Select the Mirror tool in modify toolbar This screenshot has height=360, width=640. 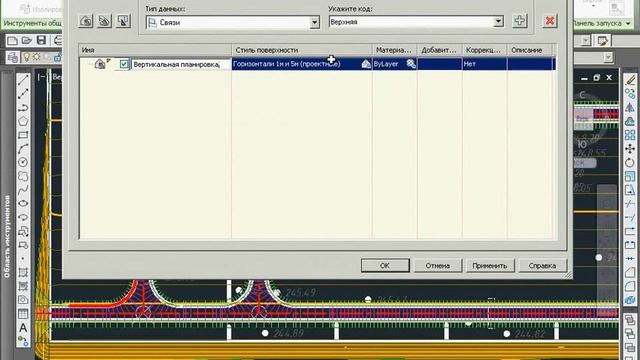pos(630,108)
